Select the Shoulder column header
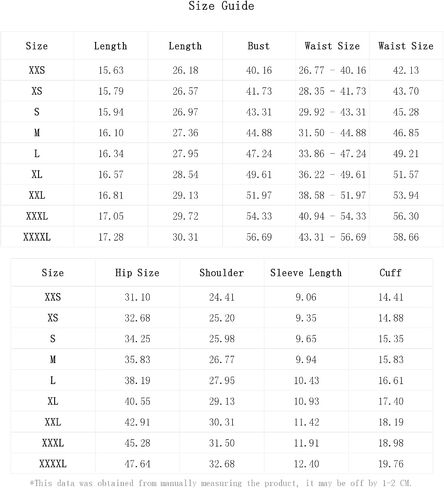This screenshot has width=444, height=488. coord(222,273)
